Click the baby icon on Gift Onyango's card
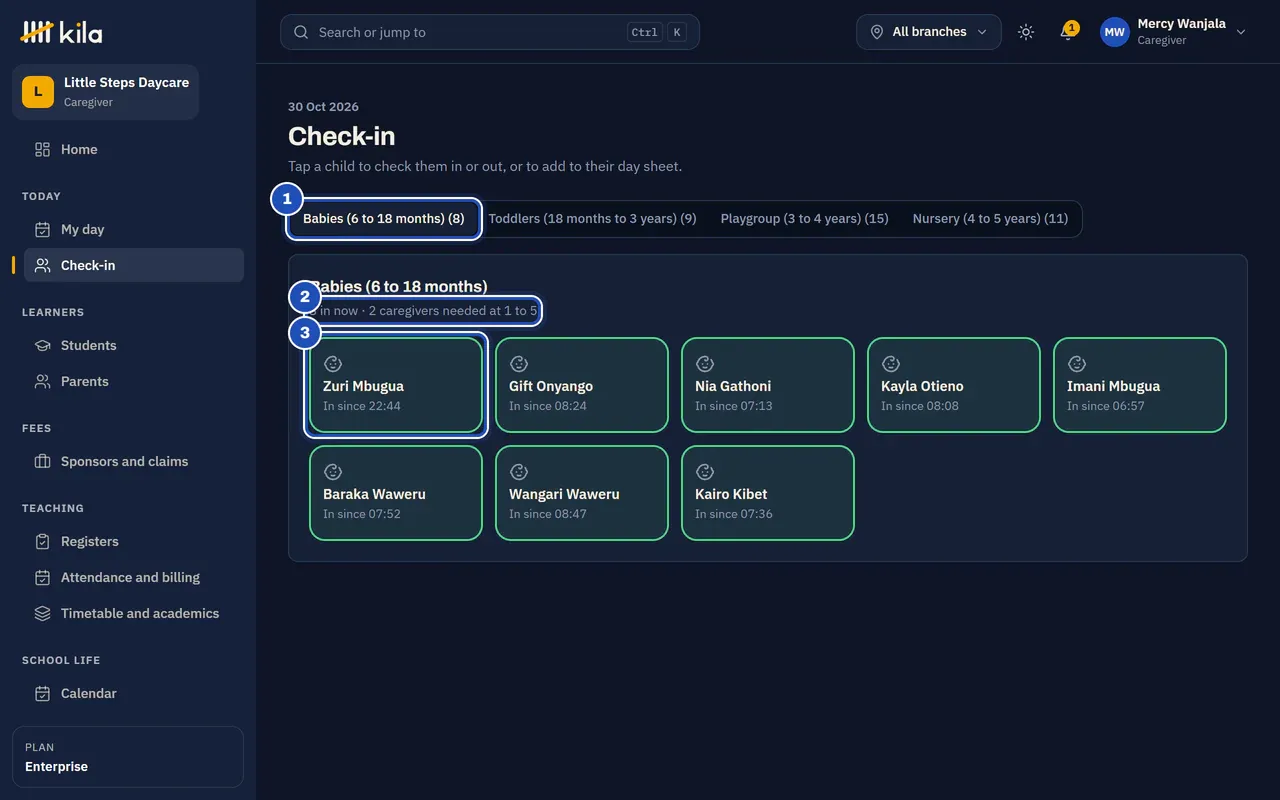The image size is (1280, 800). pyautogui.click(x=518, y=364)
